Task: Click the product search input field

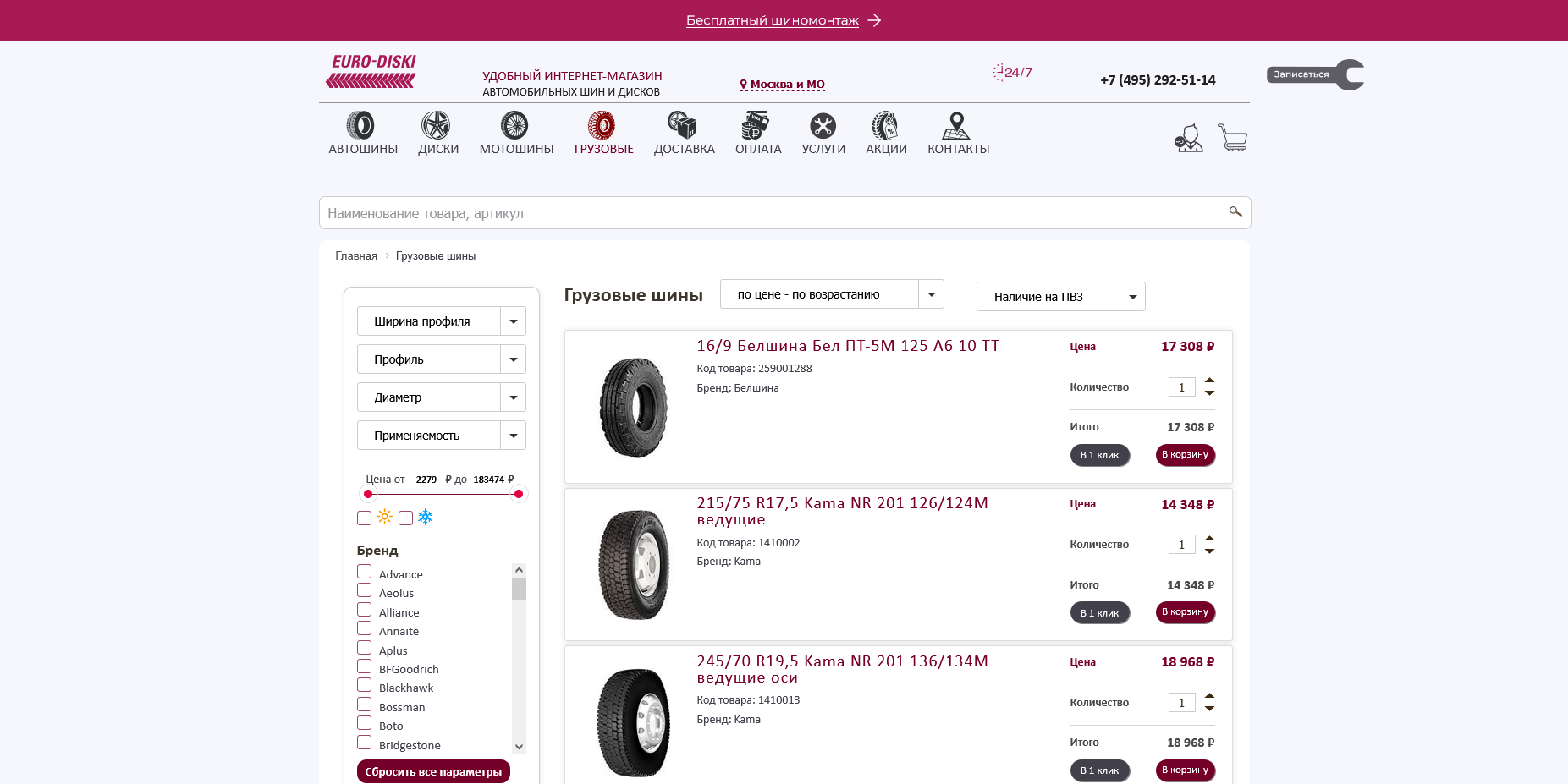Action: click(x=784, y=213)
